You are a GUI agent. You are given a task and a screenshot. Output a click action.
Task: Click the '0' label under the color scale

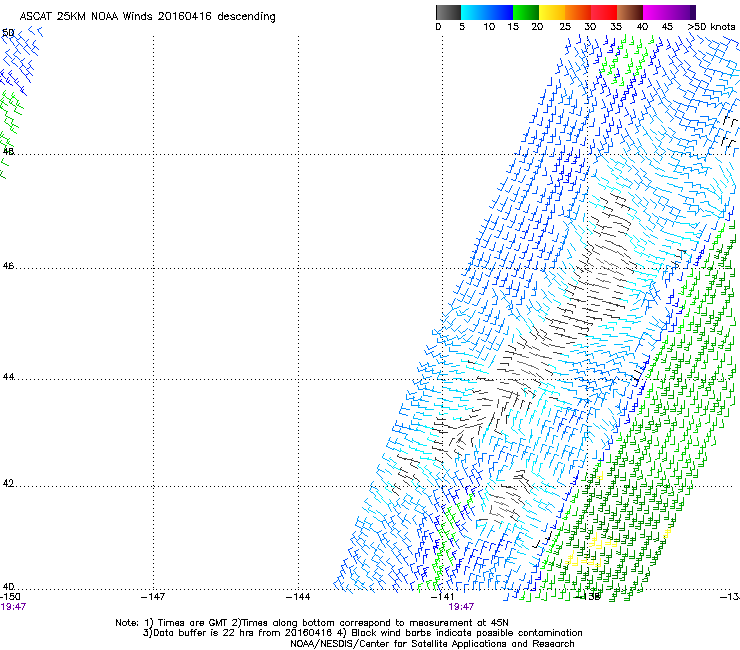tap(438, 27)
